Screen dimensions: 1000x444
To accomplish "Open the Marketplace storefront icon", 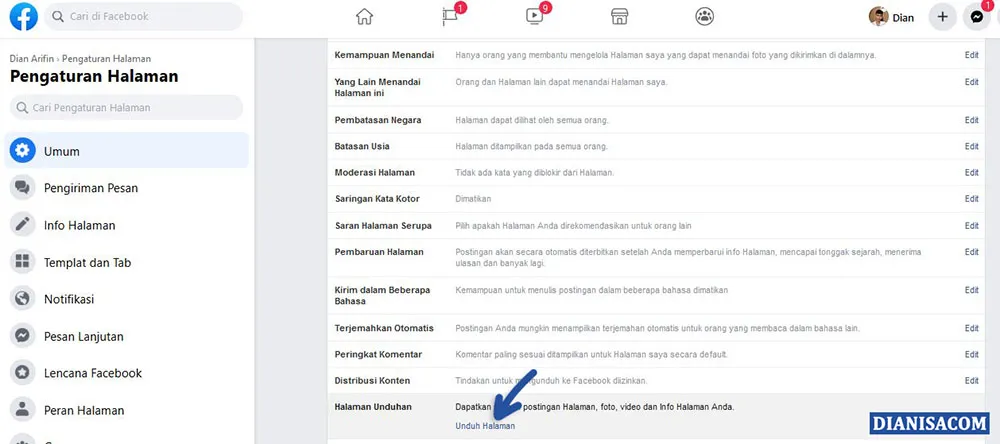I will pos(620,17).
